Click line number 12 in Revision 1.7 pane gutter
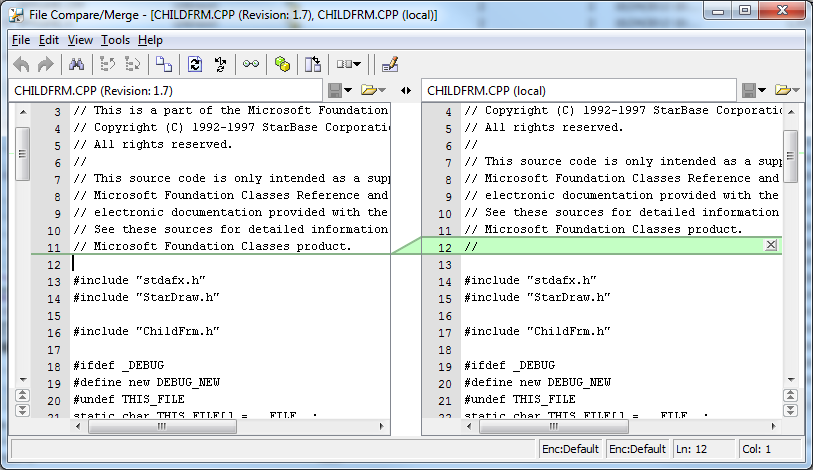813x470 pixels. tap(54, 265)
